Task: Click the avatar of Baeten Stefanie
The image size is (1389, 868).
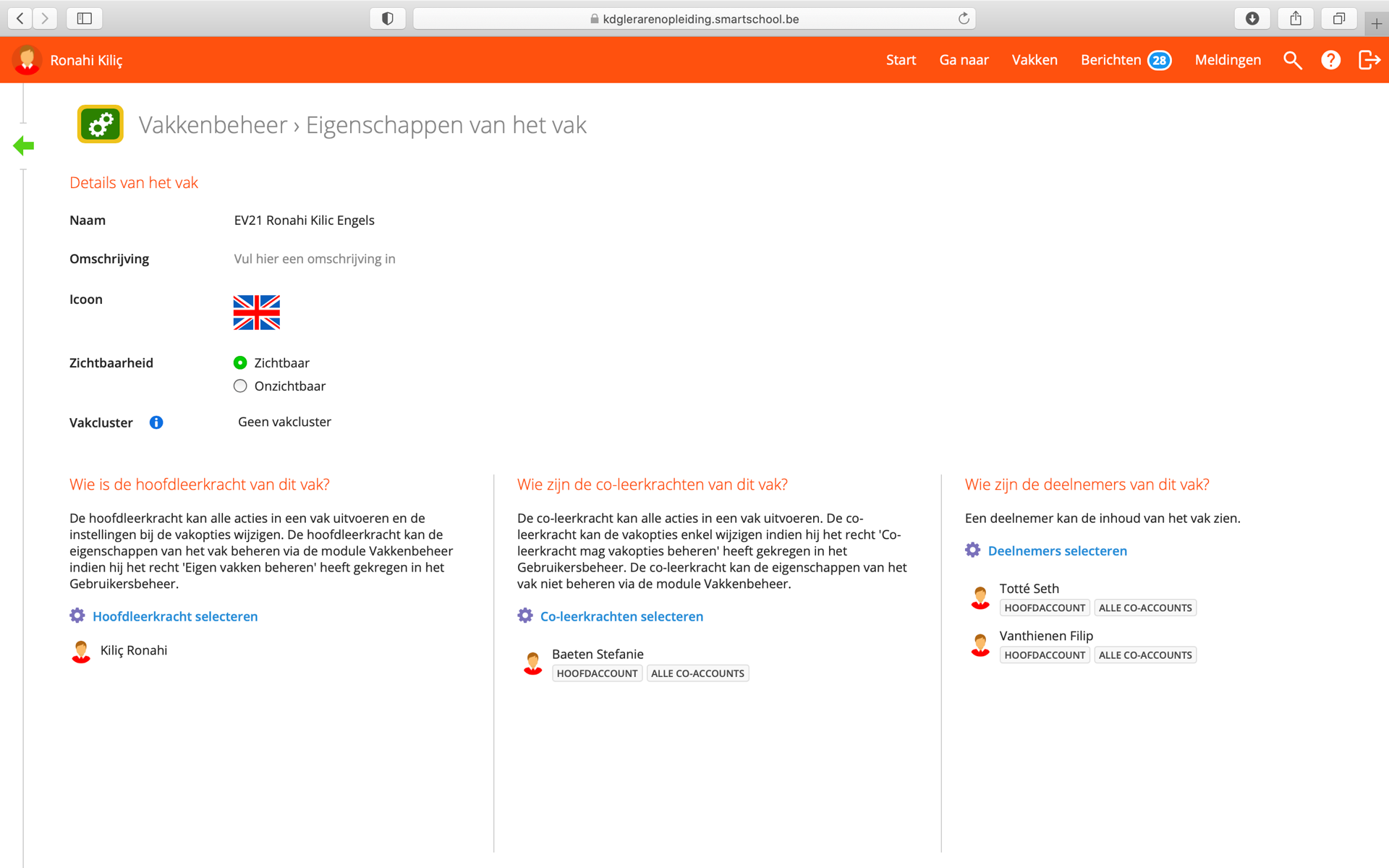Action: coord(533,663)
